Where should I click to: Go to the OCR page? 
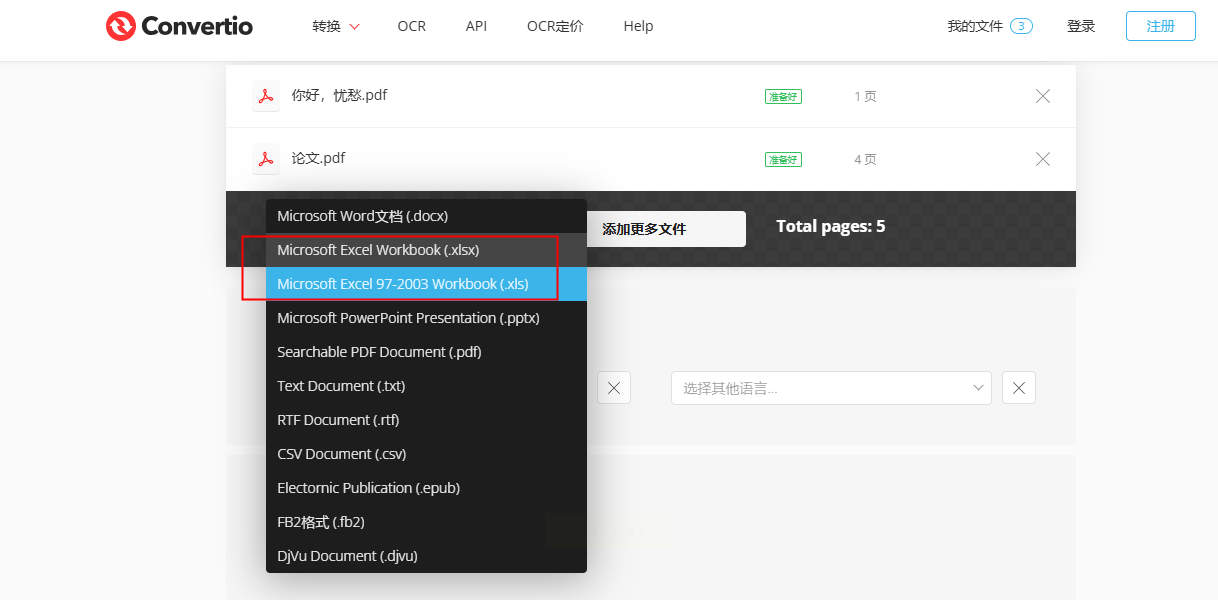coord(411,26)
